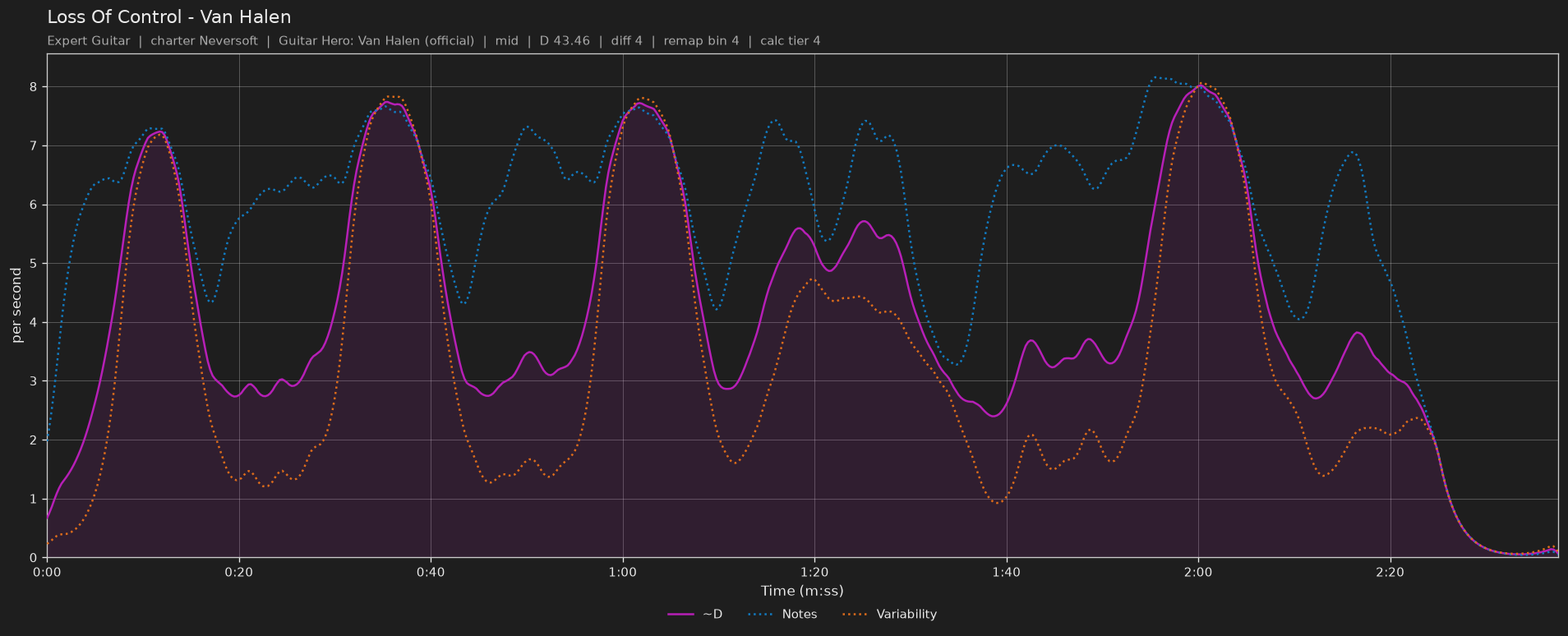The image size is (1568, 636).
Task: Click the 'Time (m:ss)' axis label
Action: pyautogui.click(x=802, y=591)
